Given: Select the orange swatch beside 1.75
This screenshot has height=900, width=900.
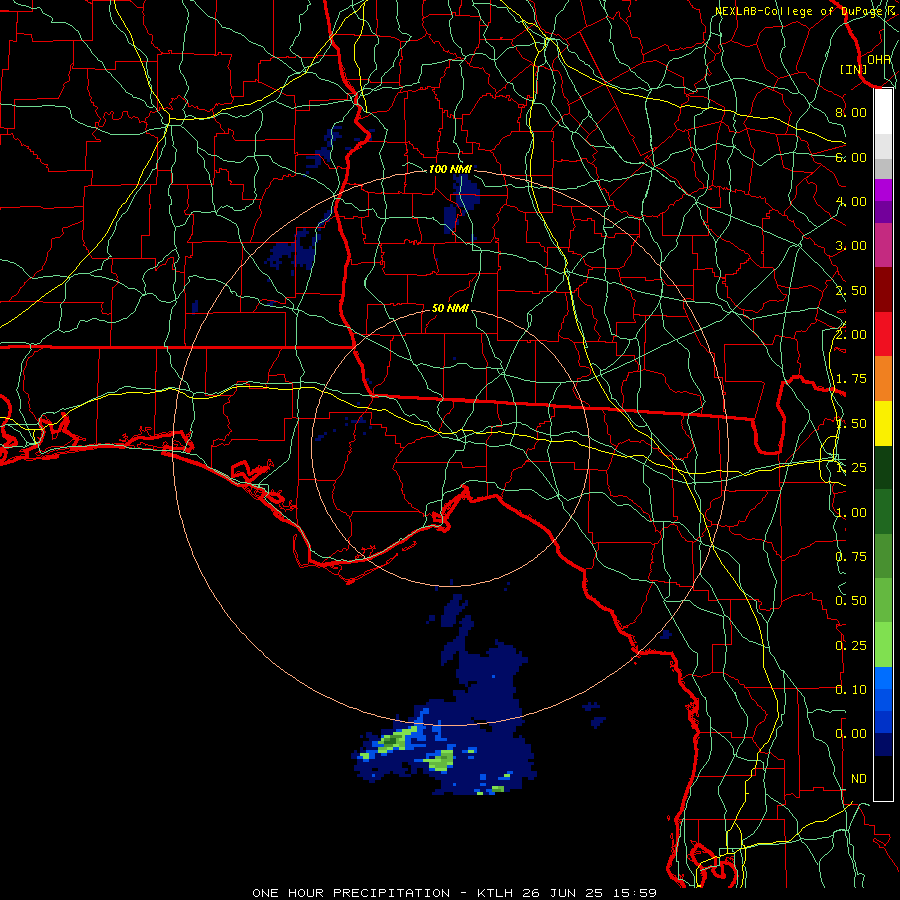Looking at the screenshot, I should [883, 379].
